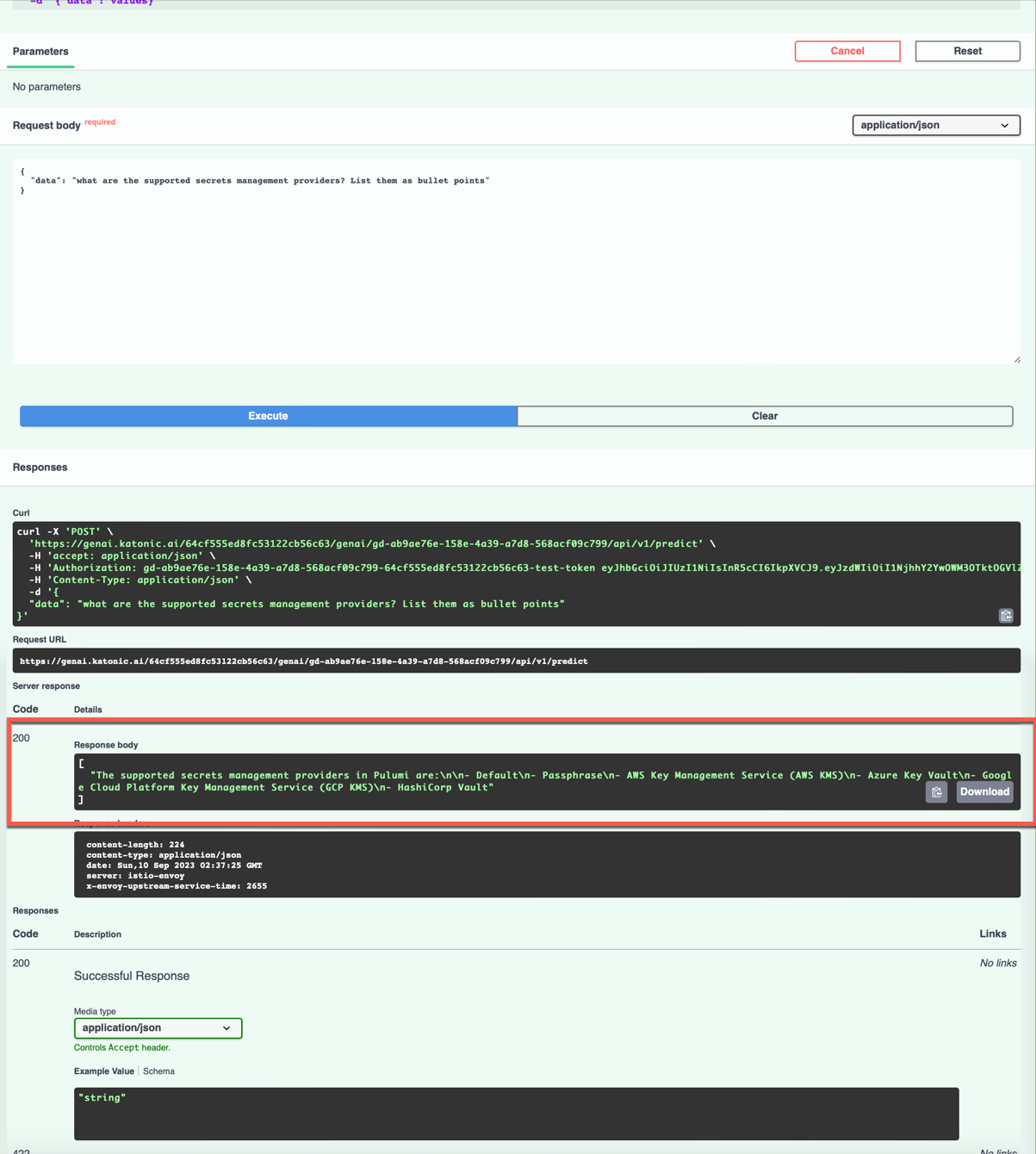Click the server response code 200

[22, 738]
